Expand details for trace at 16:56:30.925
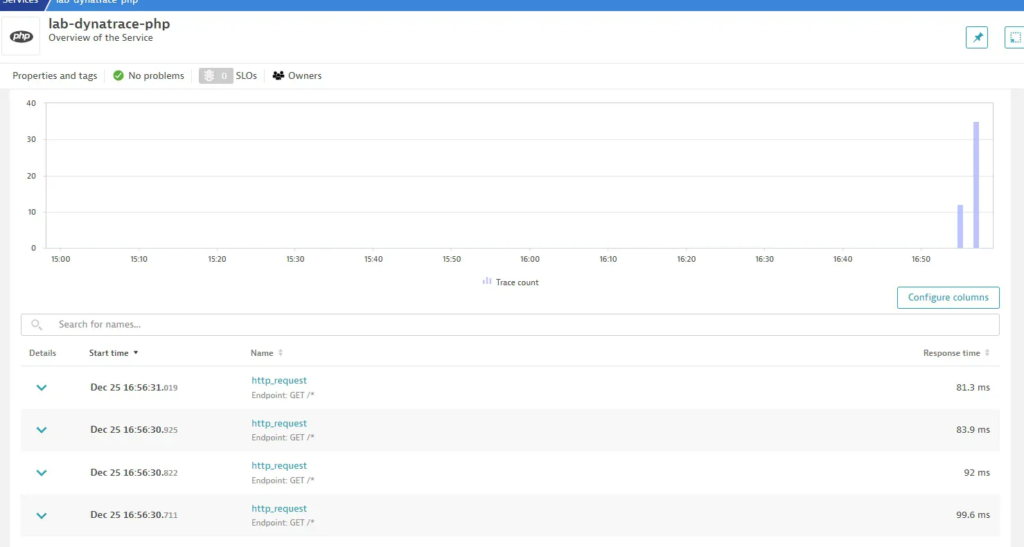Viewport: 1024px width, 547px height. [x=41, y=430]
